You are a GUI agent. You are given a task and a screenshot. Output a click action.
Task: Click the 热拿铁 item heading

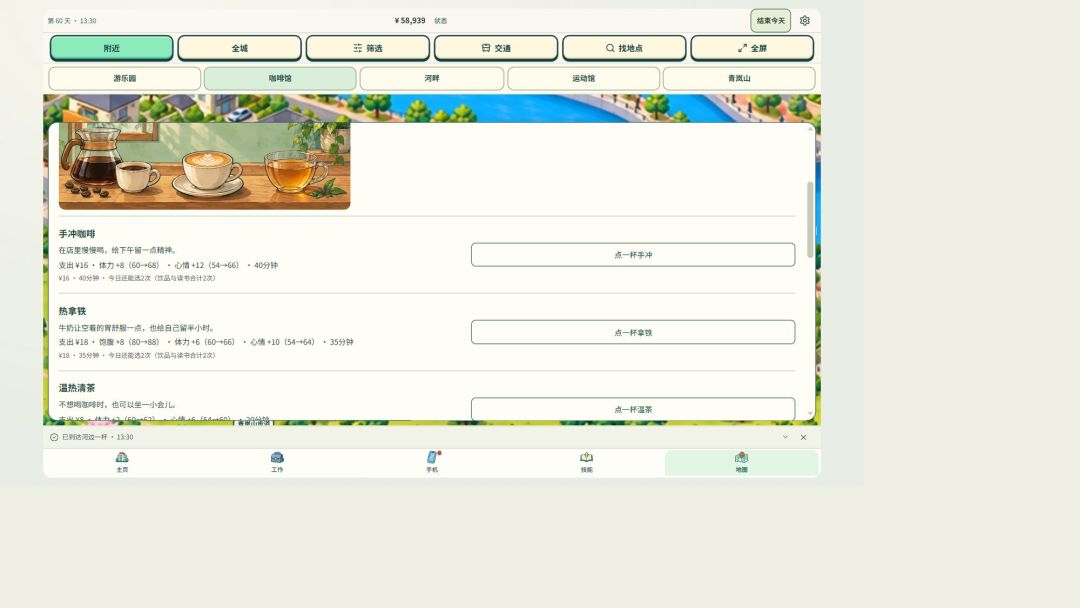pyautogui.click(x=72, y=311)
